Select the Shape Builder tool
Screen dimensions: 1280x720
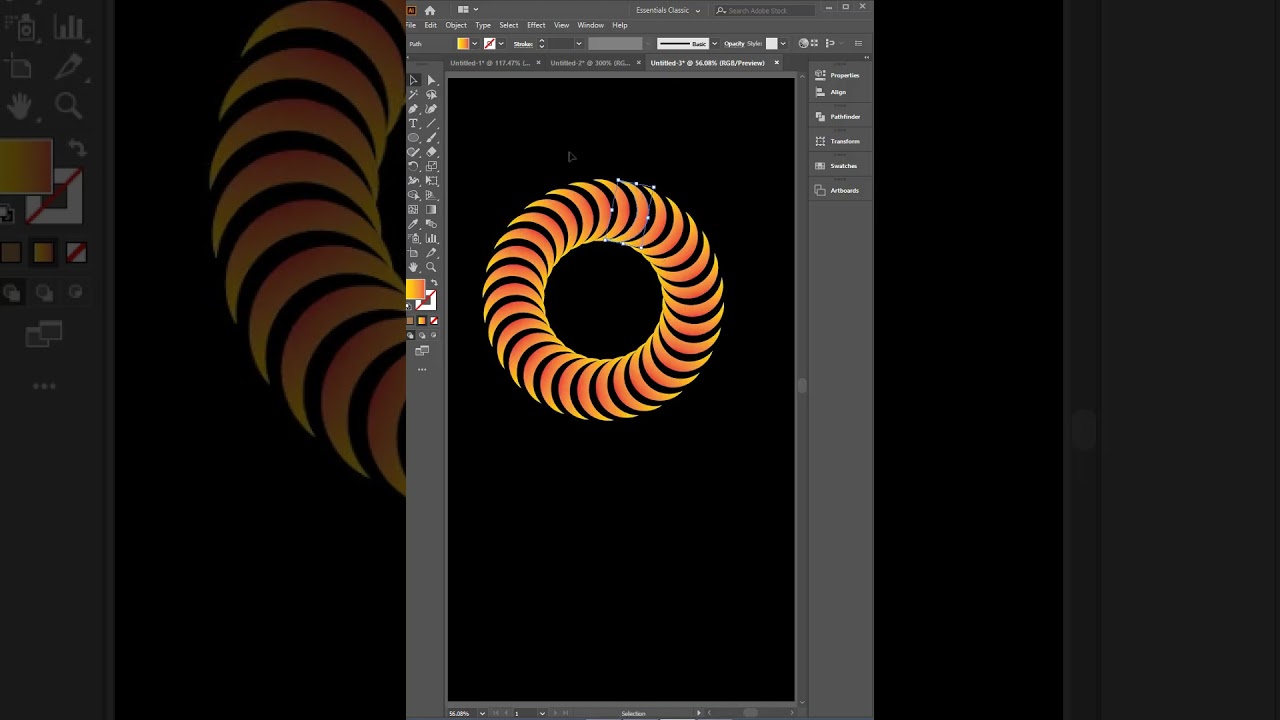413,195
